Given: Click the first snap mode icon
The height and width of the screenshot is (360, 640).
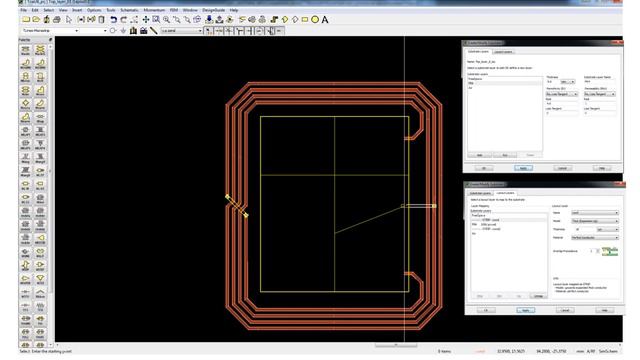Looking at the screenshot, I should click(209, 31).
